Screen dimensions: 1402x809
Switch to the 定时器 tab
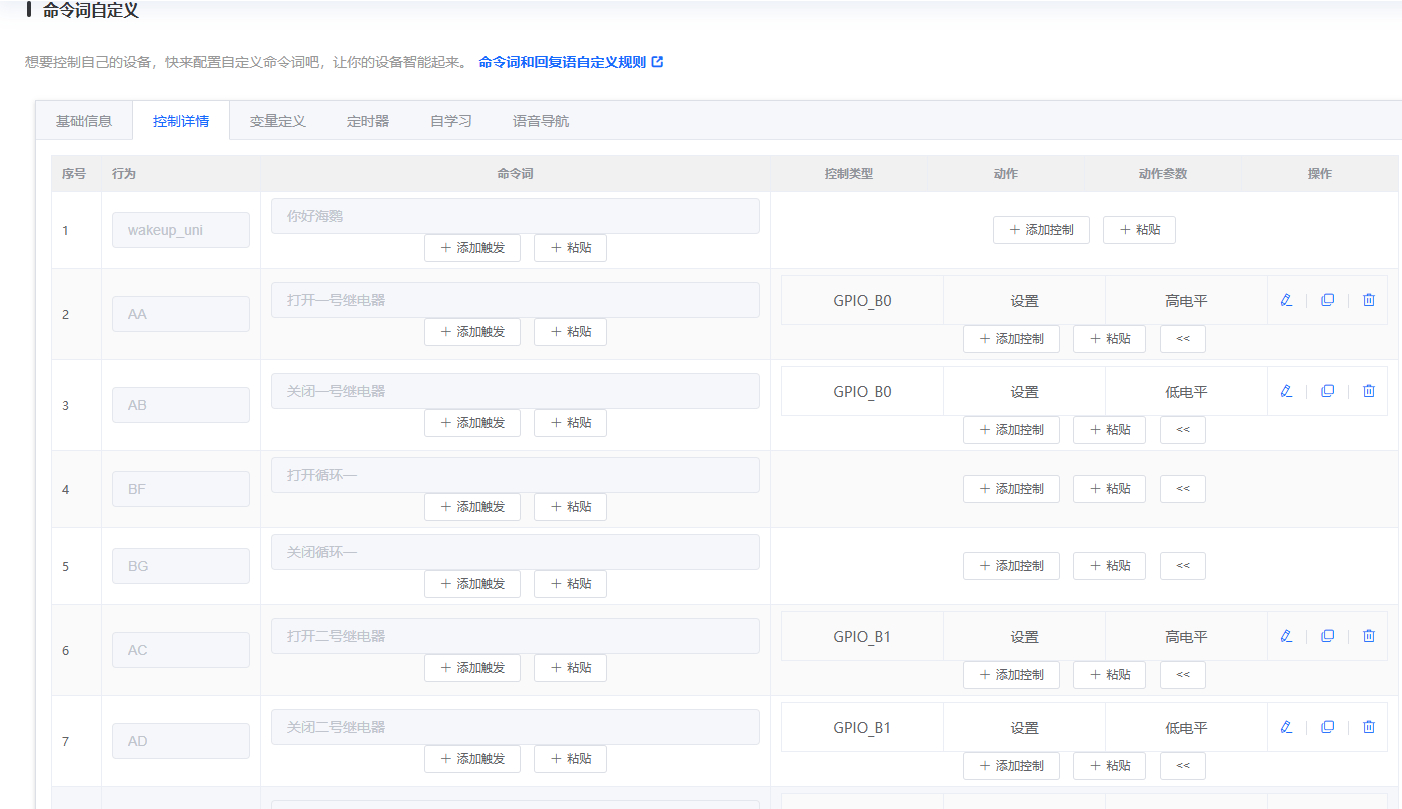pos(368,120)
